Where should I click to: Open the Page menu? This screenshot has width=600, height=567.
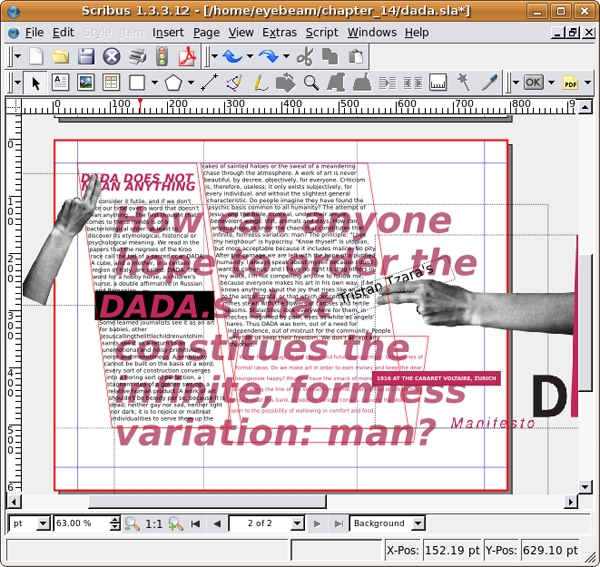206,33
